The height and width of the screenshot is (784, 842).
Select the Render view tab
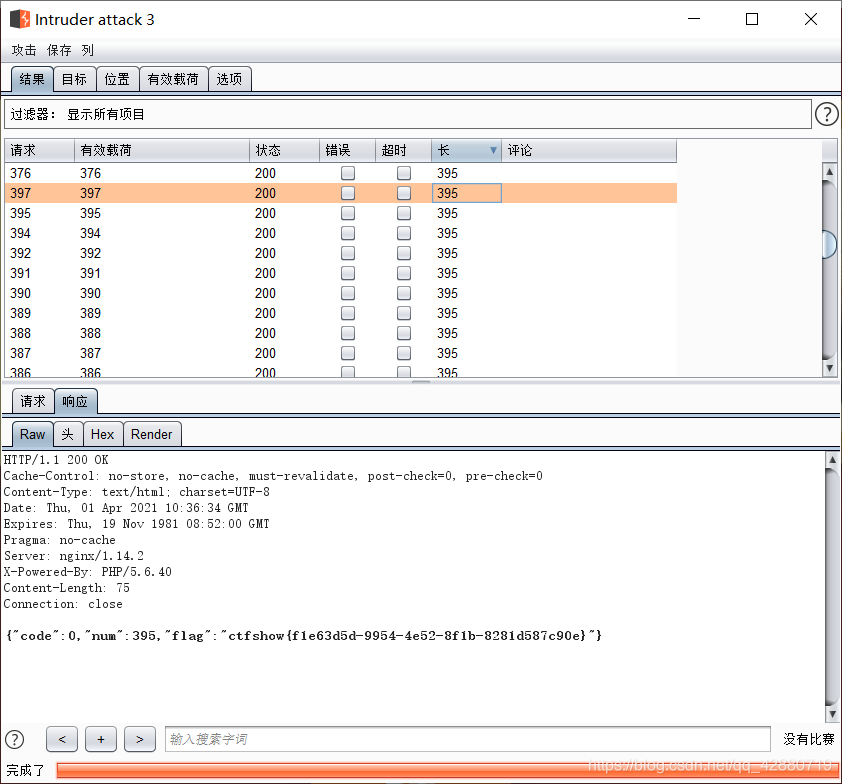click(152, 434)
